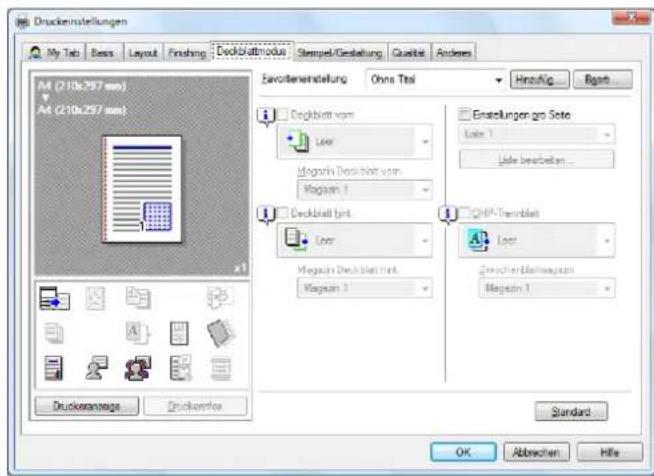Click the greyed cover sheet icon with letter A
This screenshot has width=654, height=476.
[138, 332]
